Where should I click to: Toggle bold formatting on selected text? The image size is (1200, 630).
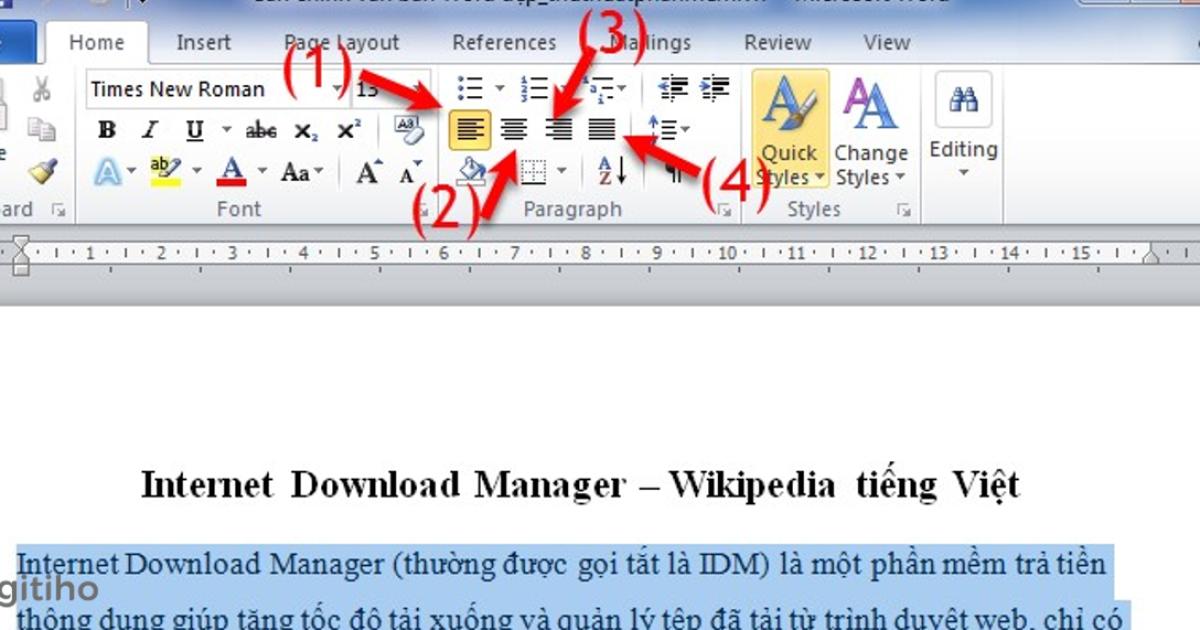[x=108, y=129]
